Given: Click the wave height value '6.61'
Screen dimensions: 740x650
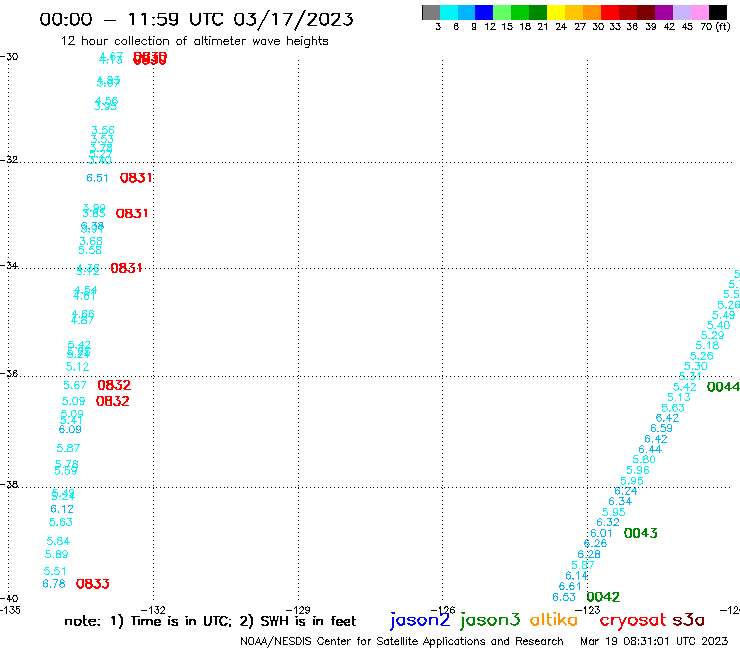Looking at the screenshot, I should (570, 586).
